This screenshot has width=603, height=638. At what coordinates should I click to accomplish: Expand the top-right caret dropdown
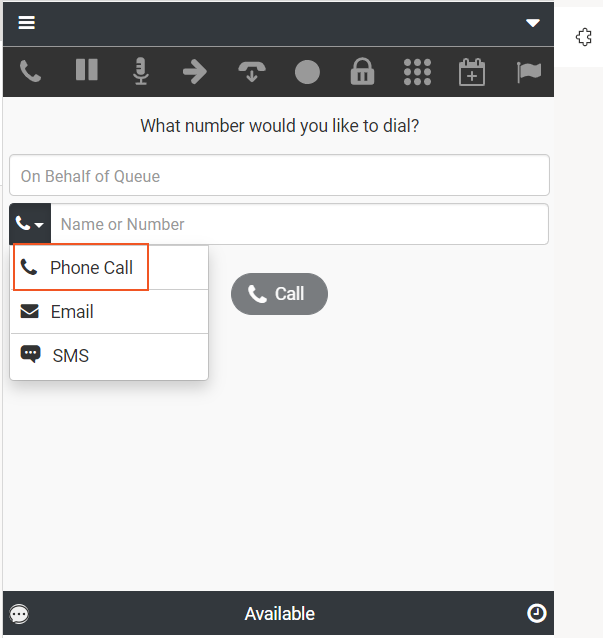coord(533,23)
